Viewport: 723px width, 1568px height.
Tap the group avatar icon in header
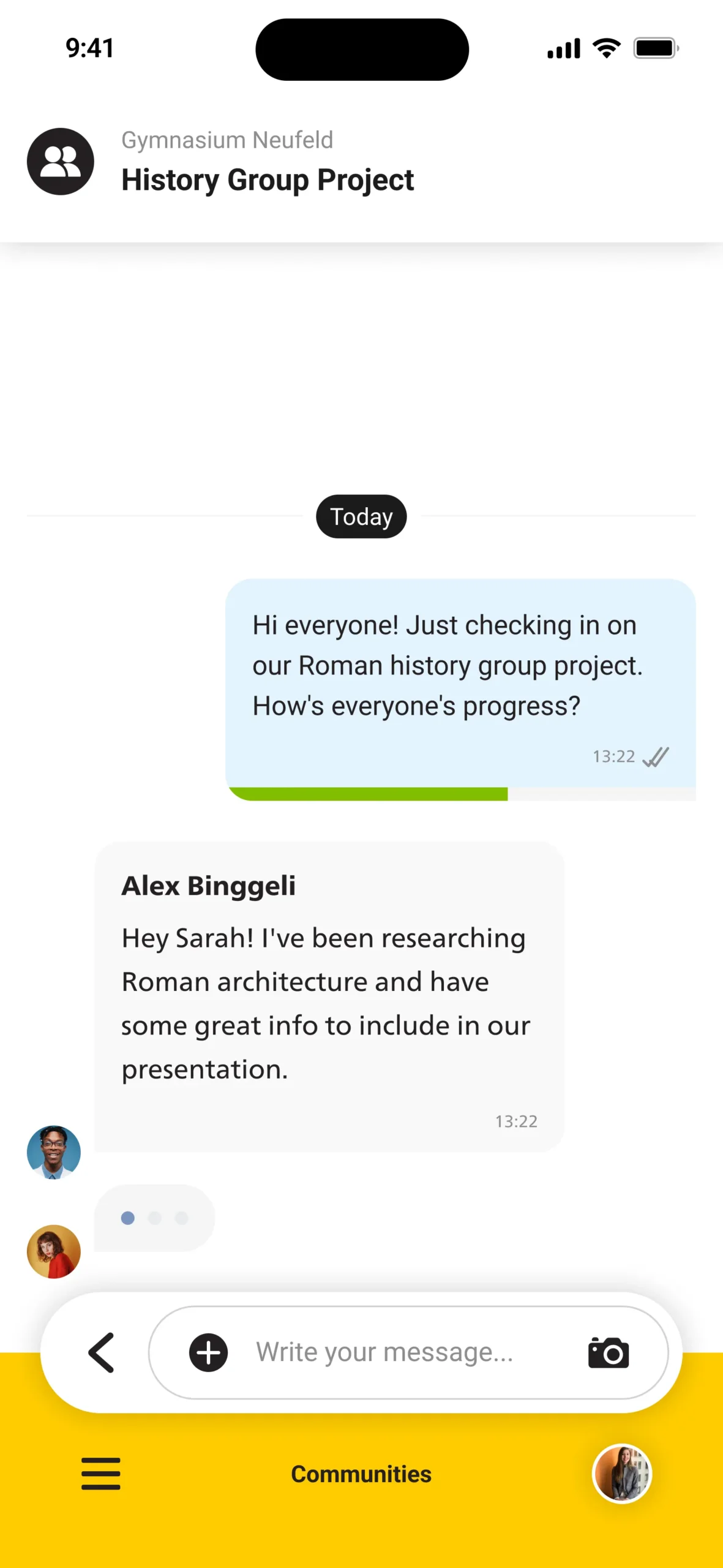(x=60, y=162)
